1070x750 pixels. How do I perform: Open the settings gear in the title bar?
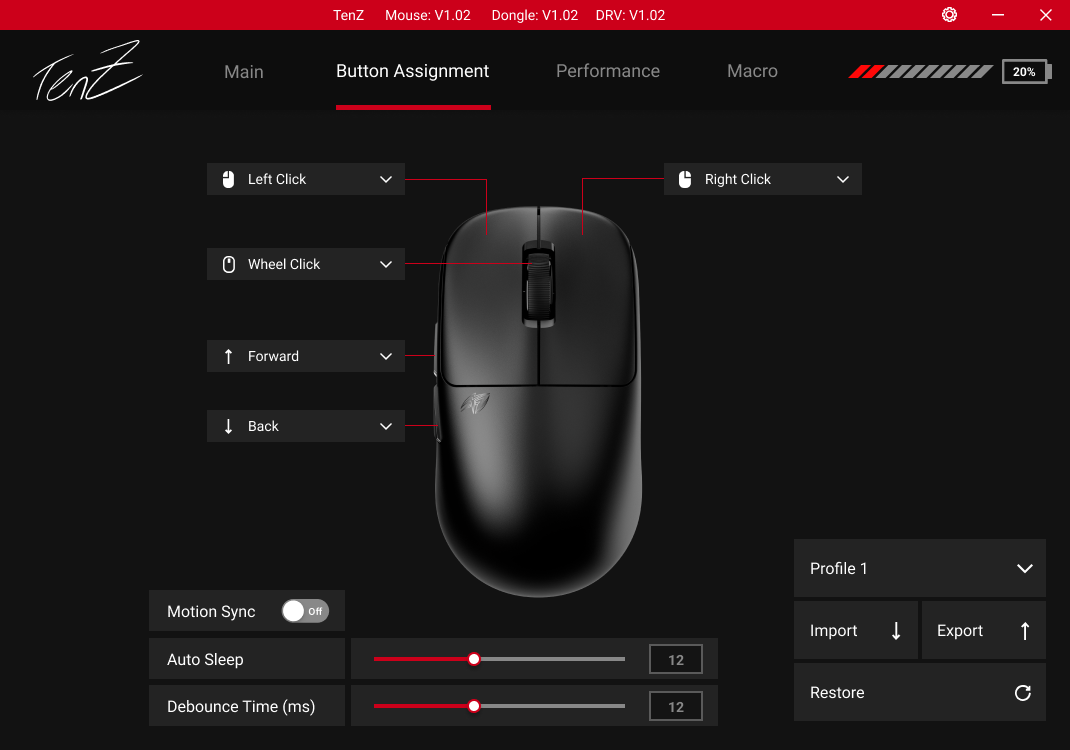click(x=948, y=15)
